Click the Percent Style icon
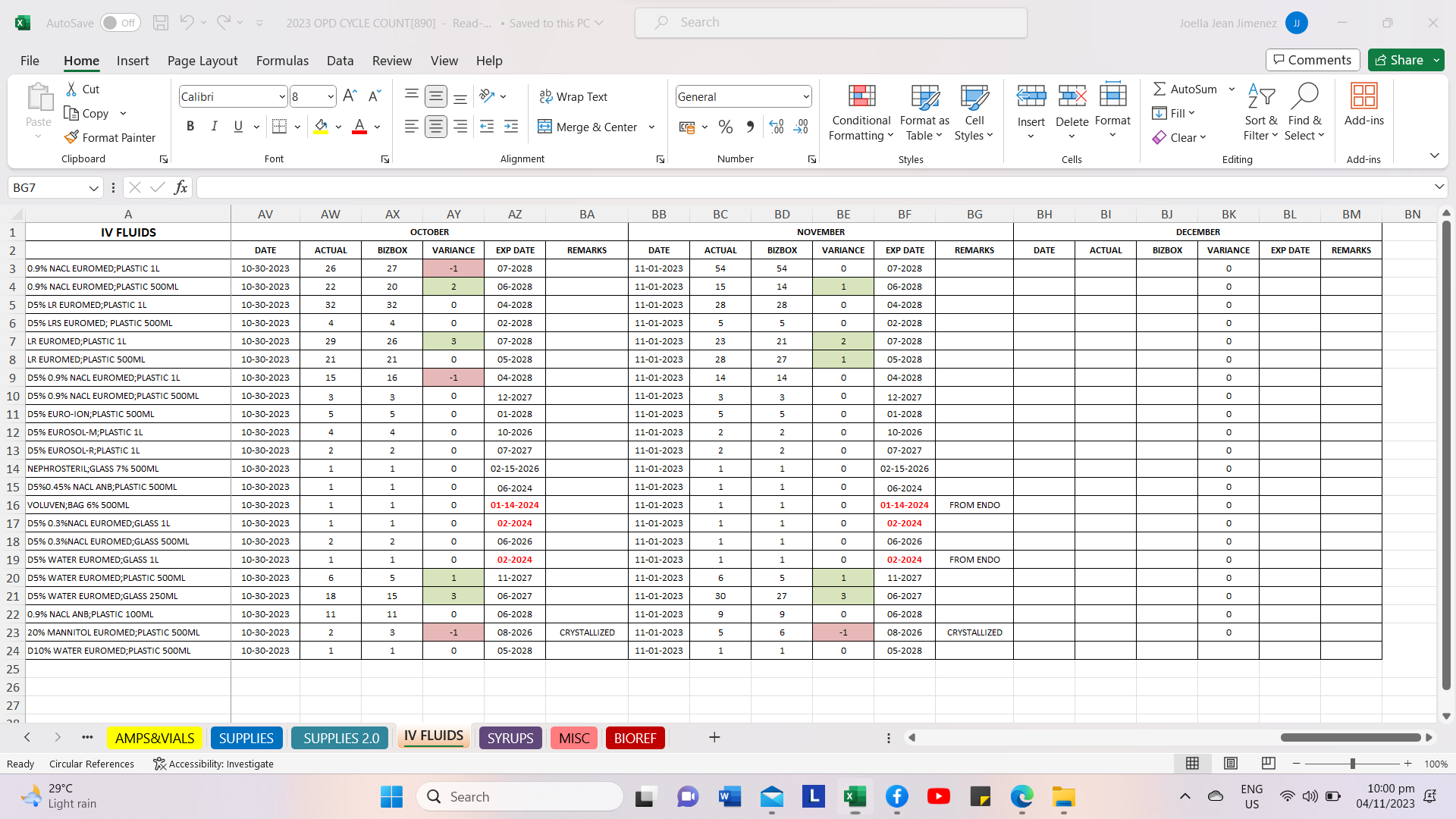Viewport: 1456px width, 819px height. pyautogui.click(x=725, y=127)
